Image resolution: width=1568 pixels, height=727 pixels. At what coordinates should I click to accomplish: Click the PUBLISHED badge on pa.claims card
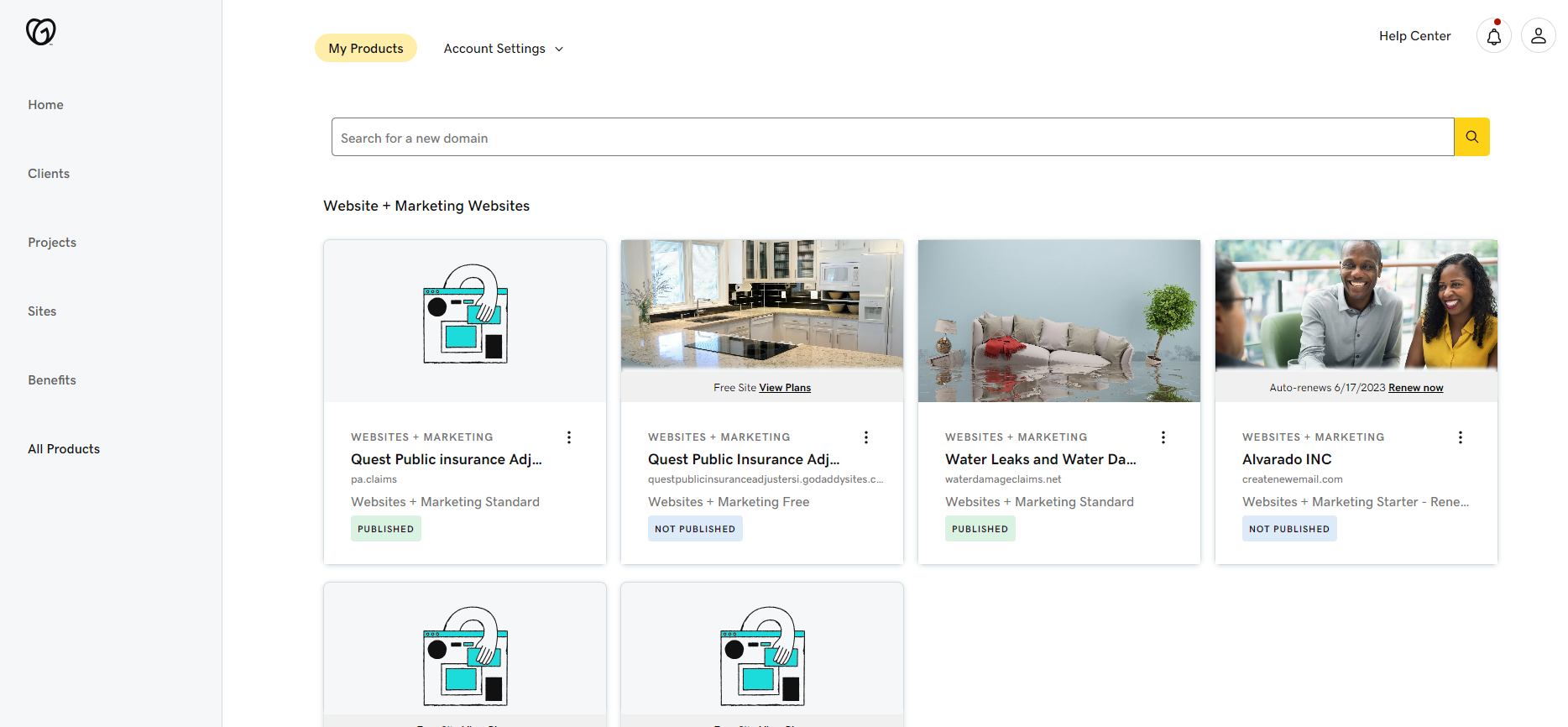tap(386, 529)
